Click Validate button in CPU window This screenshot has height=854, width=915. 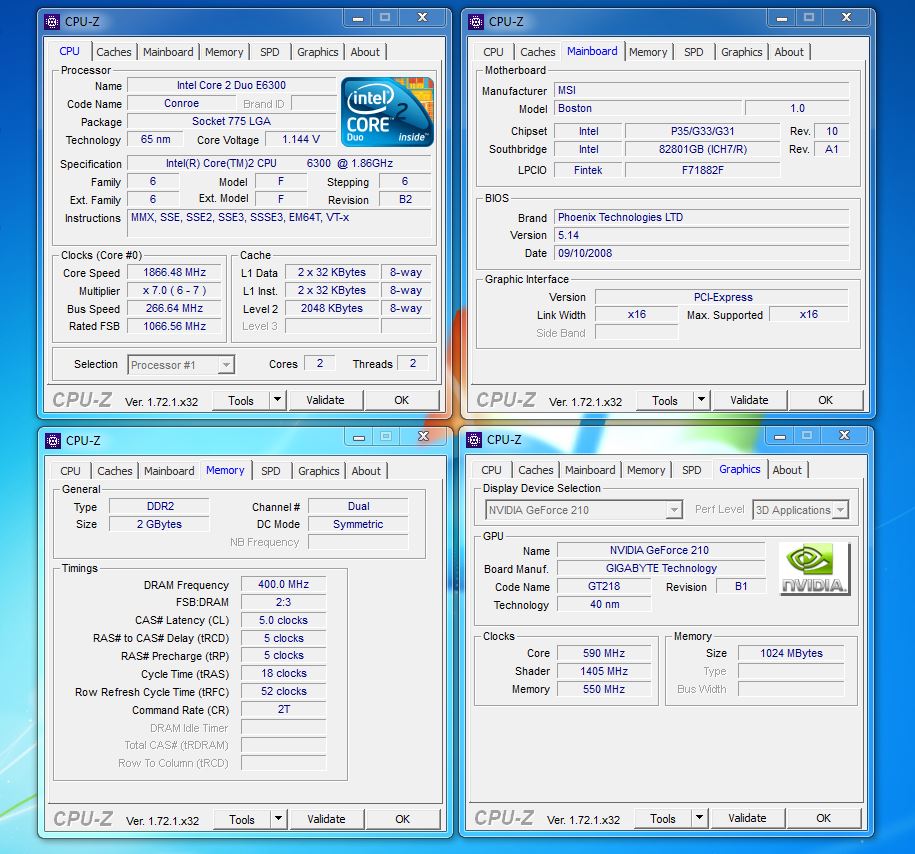point(325,400)
